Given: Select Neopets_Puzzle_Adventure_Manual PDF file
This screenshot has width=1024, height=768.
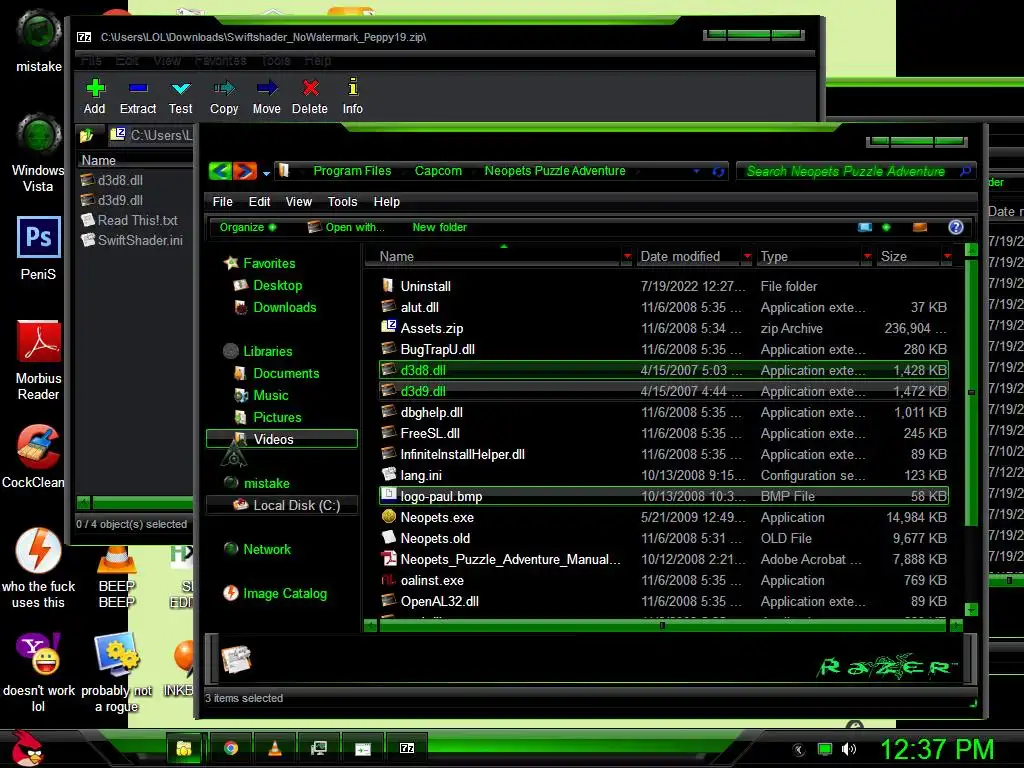Looking at the screenshot, I should click(664, 560).
